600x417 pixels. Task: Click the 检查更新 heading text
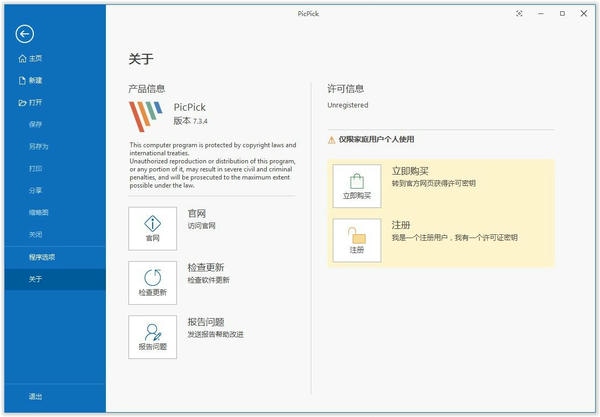tap(206, 267)
